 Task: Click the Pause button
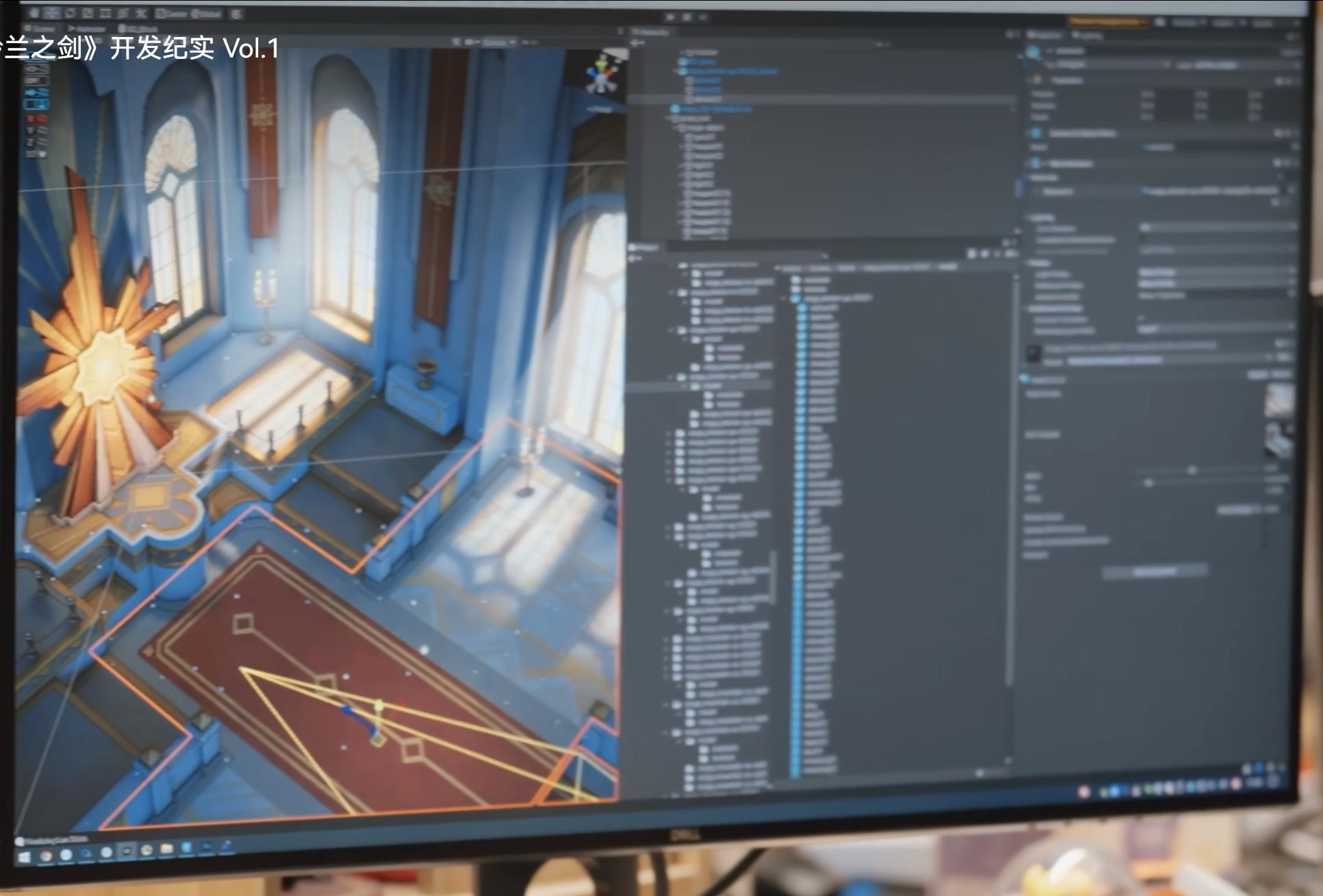point(687,16)
